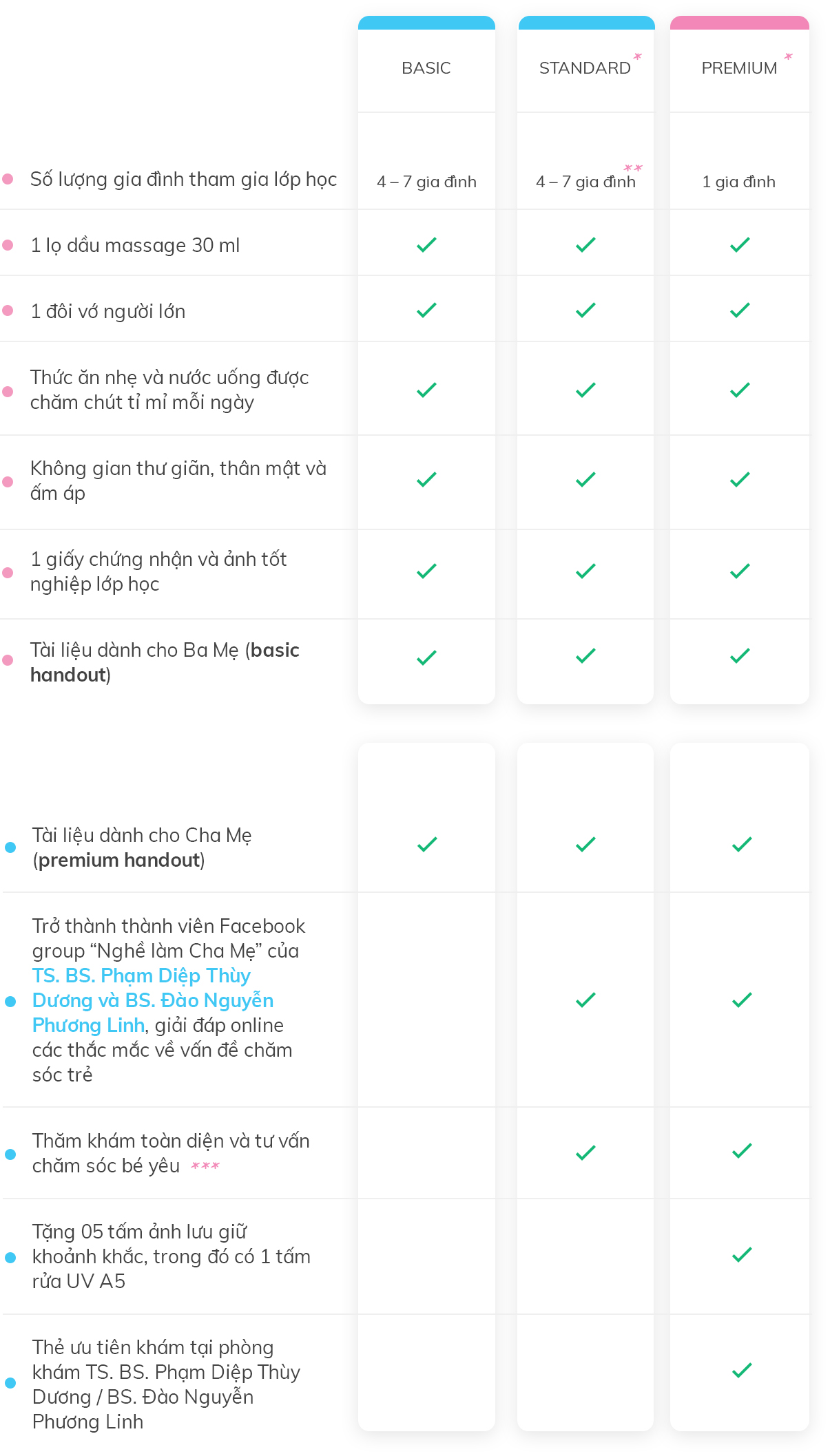The image size is (830, 1456).
Task: Click Basic checkmark for premium handout row
Action: tap(427, 844)
